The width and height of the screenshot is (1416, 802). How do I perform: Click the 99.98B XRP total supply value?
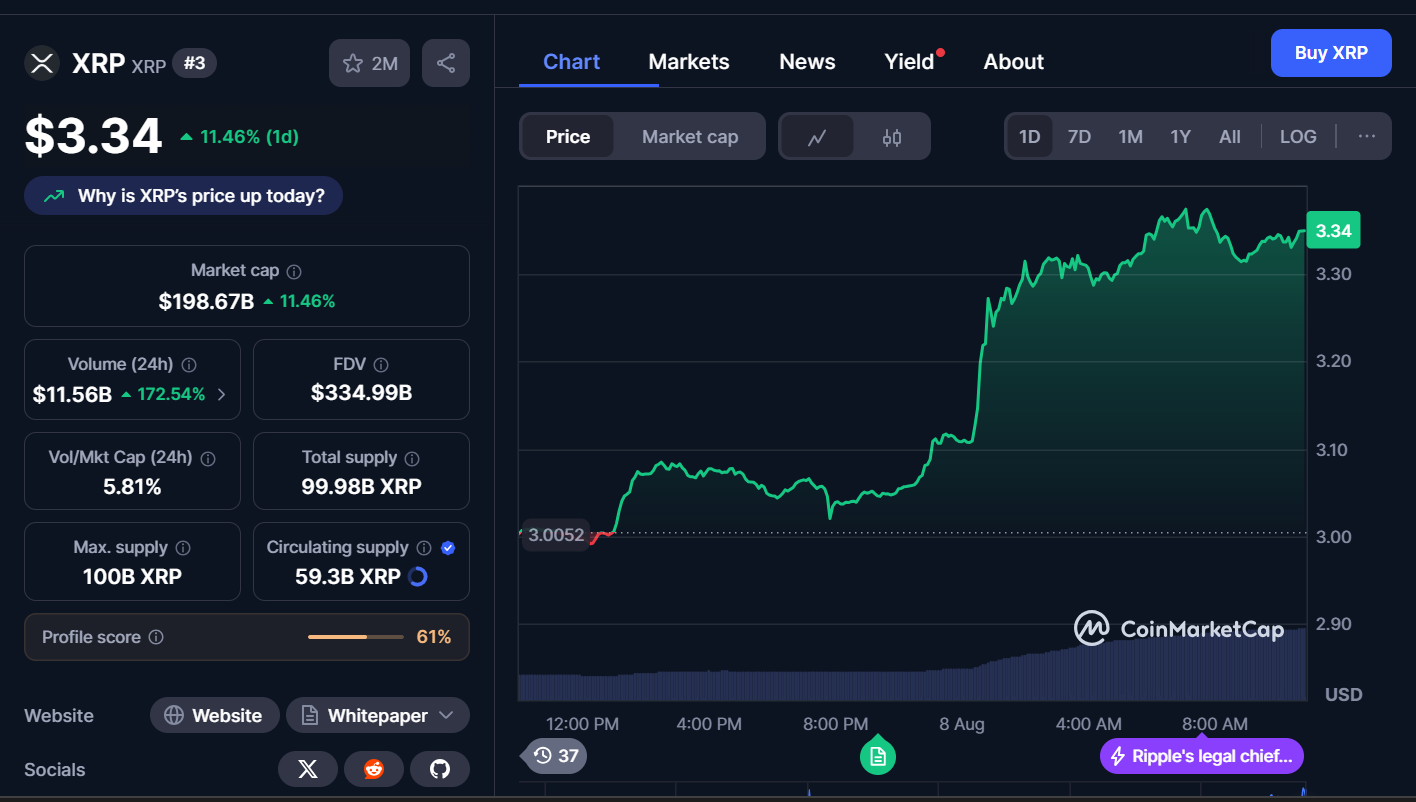pyautogui.click(x=361, y=487)
